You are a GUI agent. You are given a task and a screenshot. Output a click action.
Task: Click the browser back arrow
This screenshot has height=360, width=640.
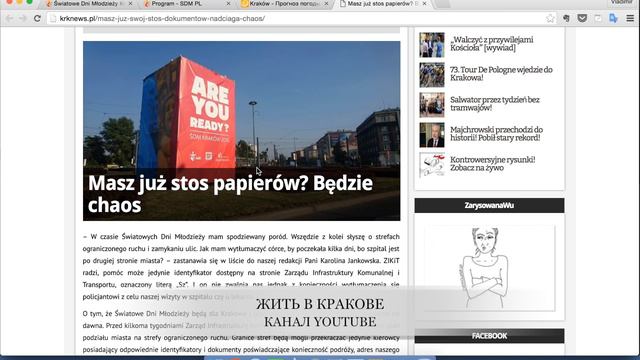click(x=9, y=18)
